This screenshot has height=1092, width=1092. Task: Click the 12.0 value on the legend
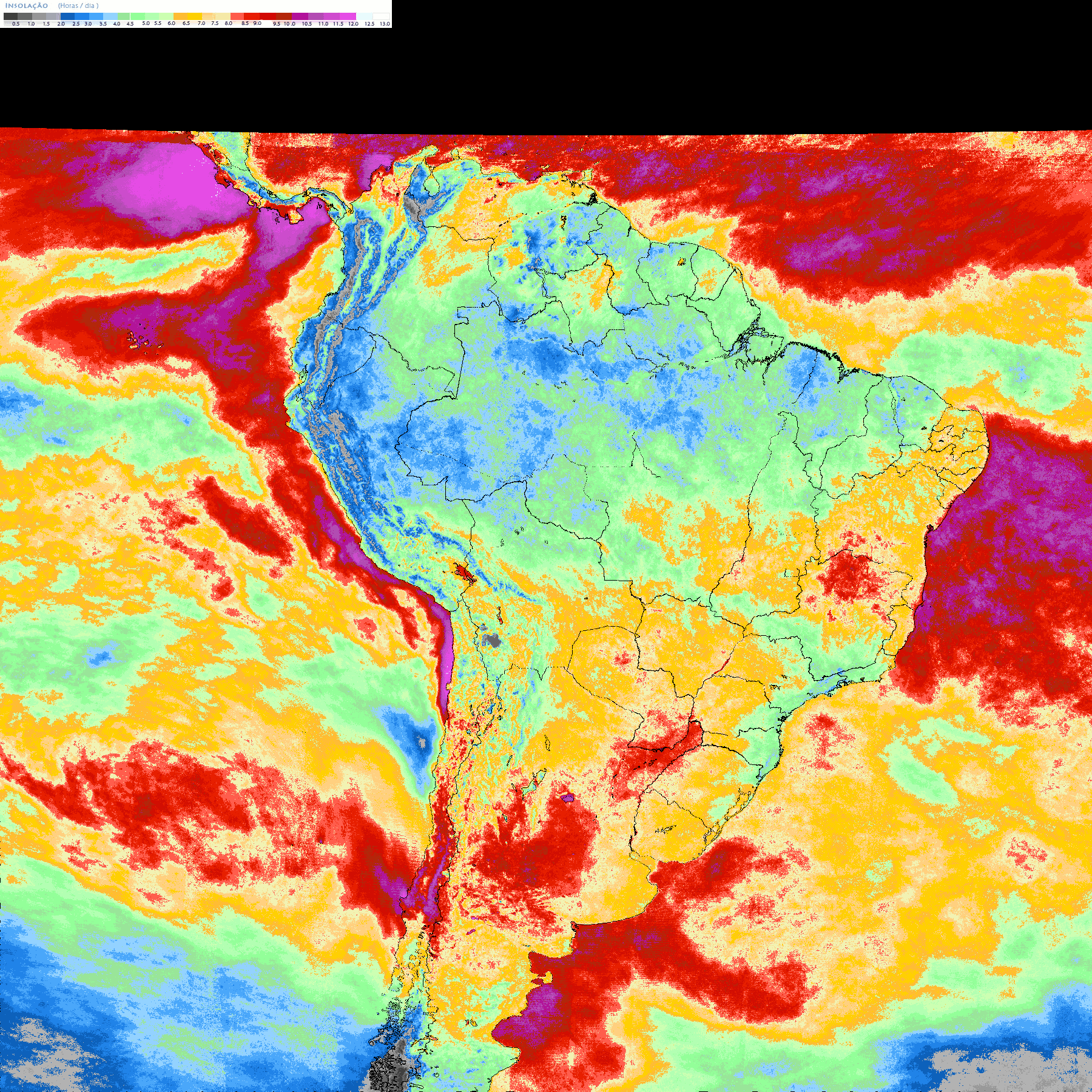(353, 24)
